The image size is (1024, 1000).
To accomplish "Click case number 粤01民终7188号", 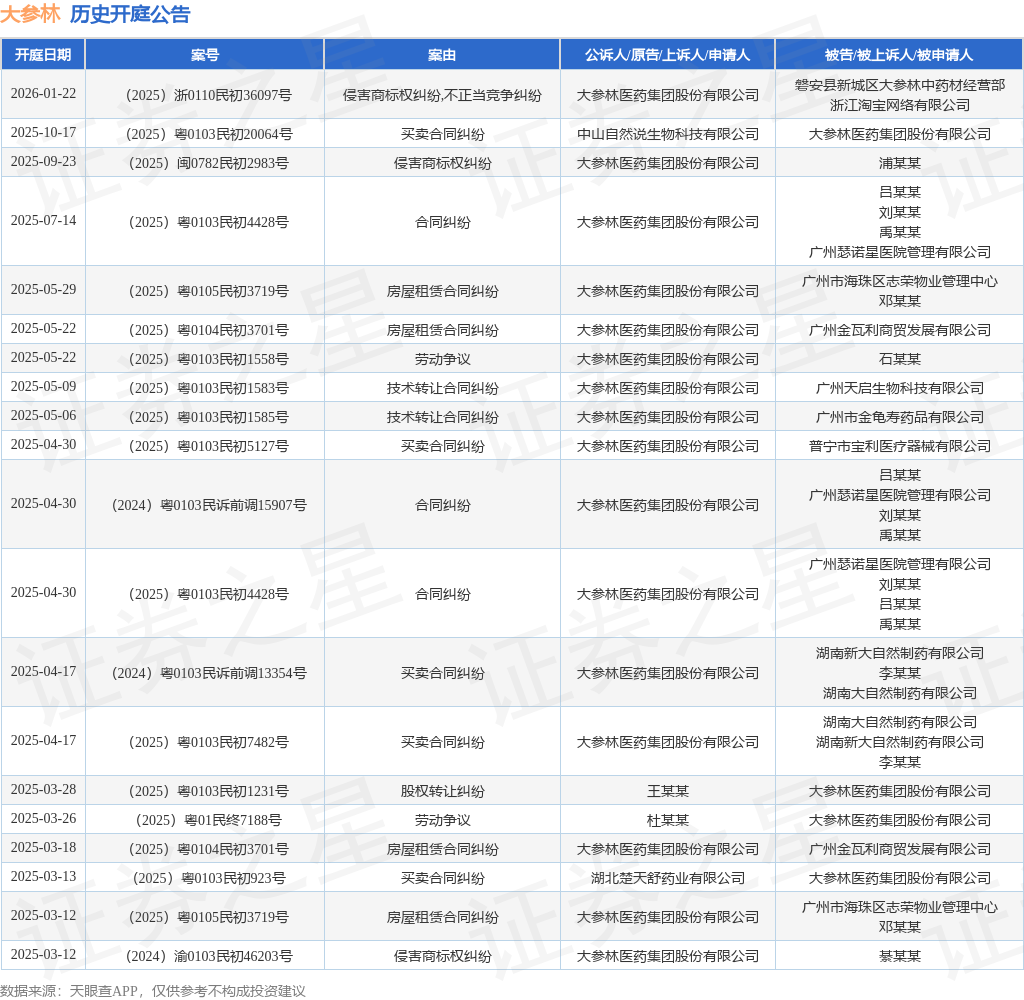I will (x=209, y=820).
